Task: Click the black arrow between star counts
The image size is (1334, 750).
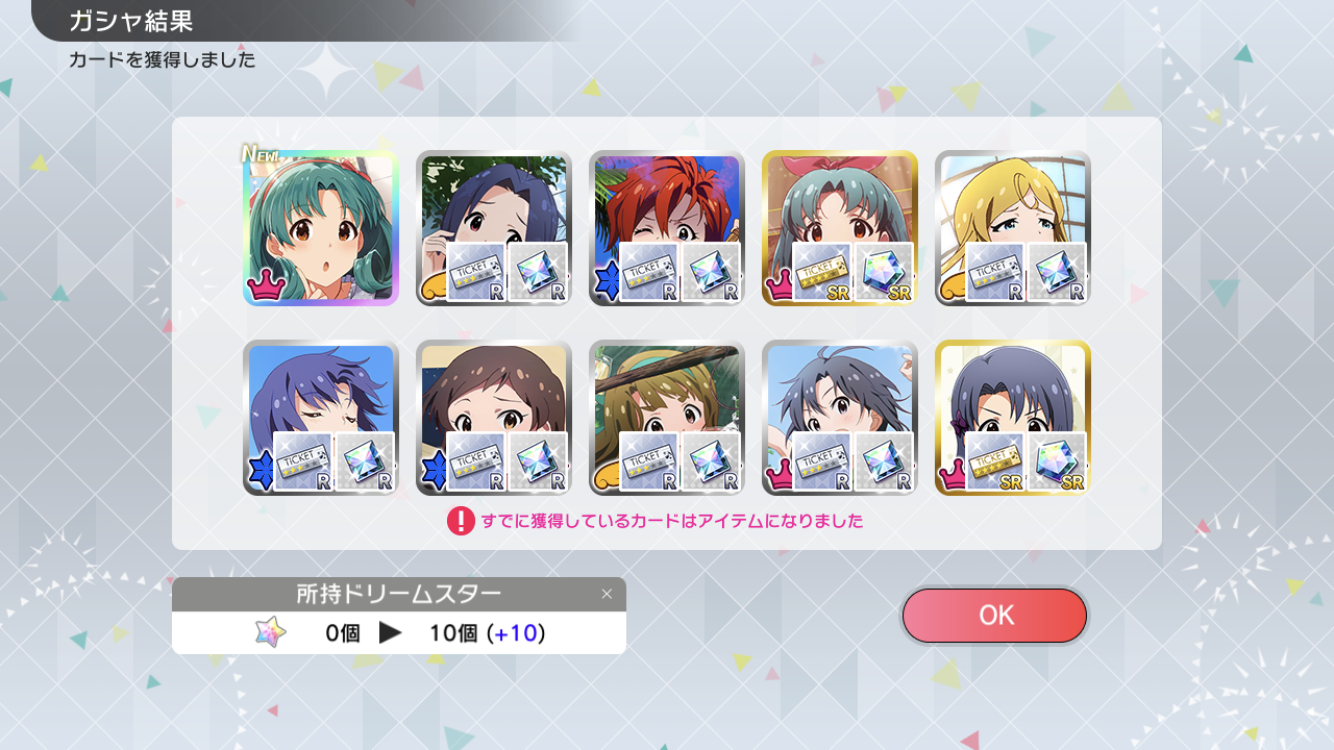Action: [x=390, y=633]
